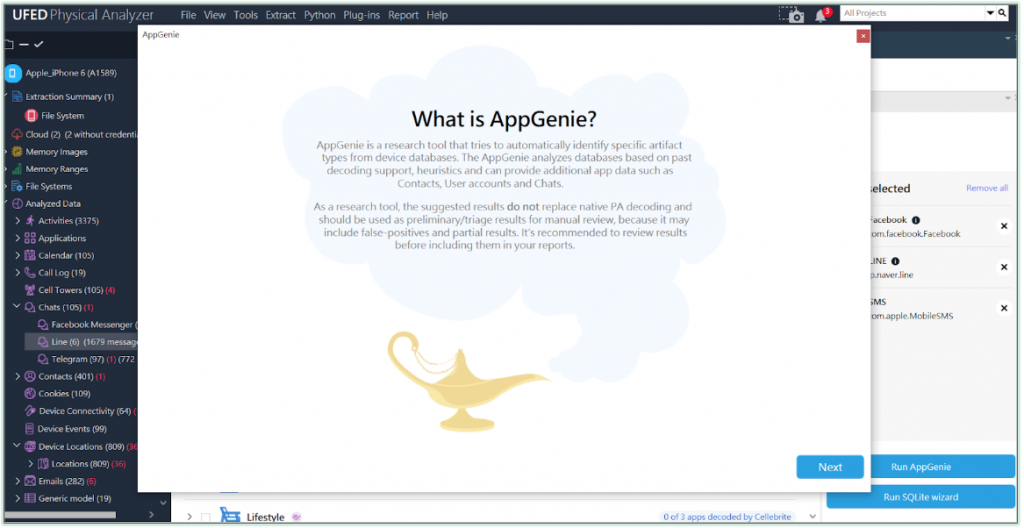The width and height of the screenshot is (1024, 528).
Task: Open the Tools menu
Action: (x=246, y=15)
